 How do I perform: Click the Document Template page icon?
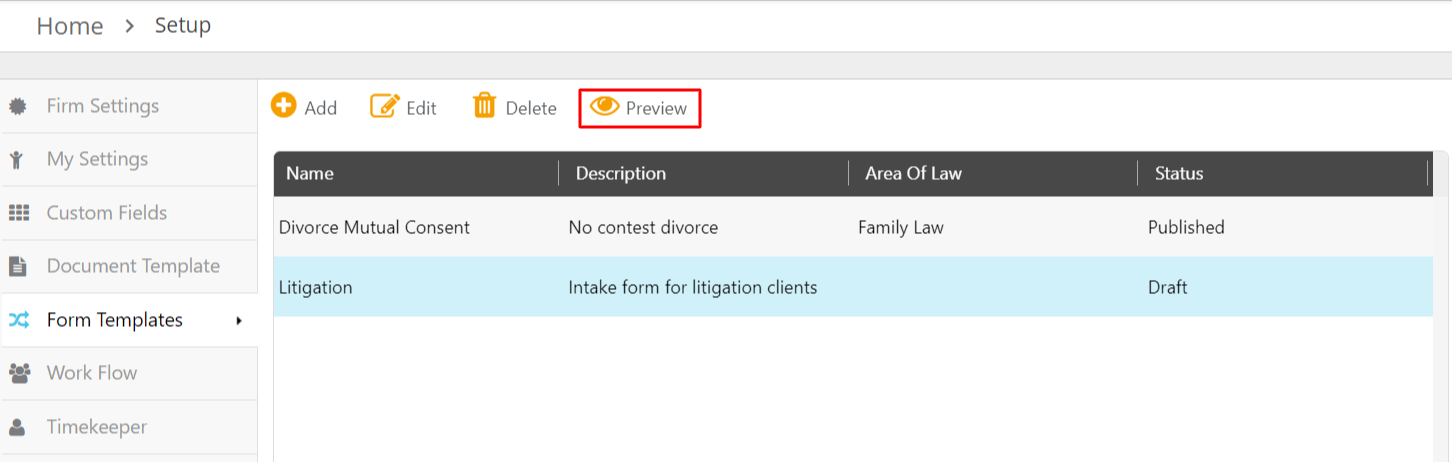pos(18,266)
